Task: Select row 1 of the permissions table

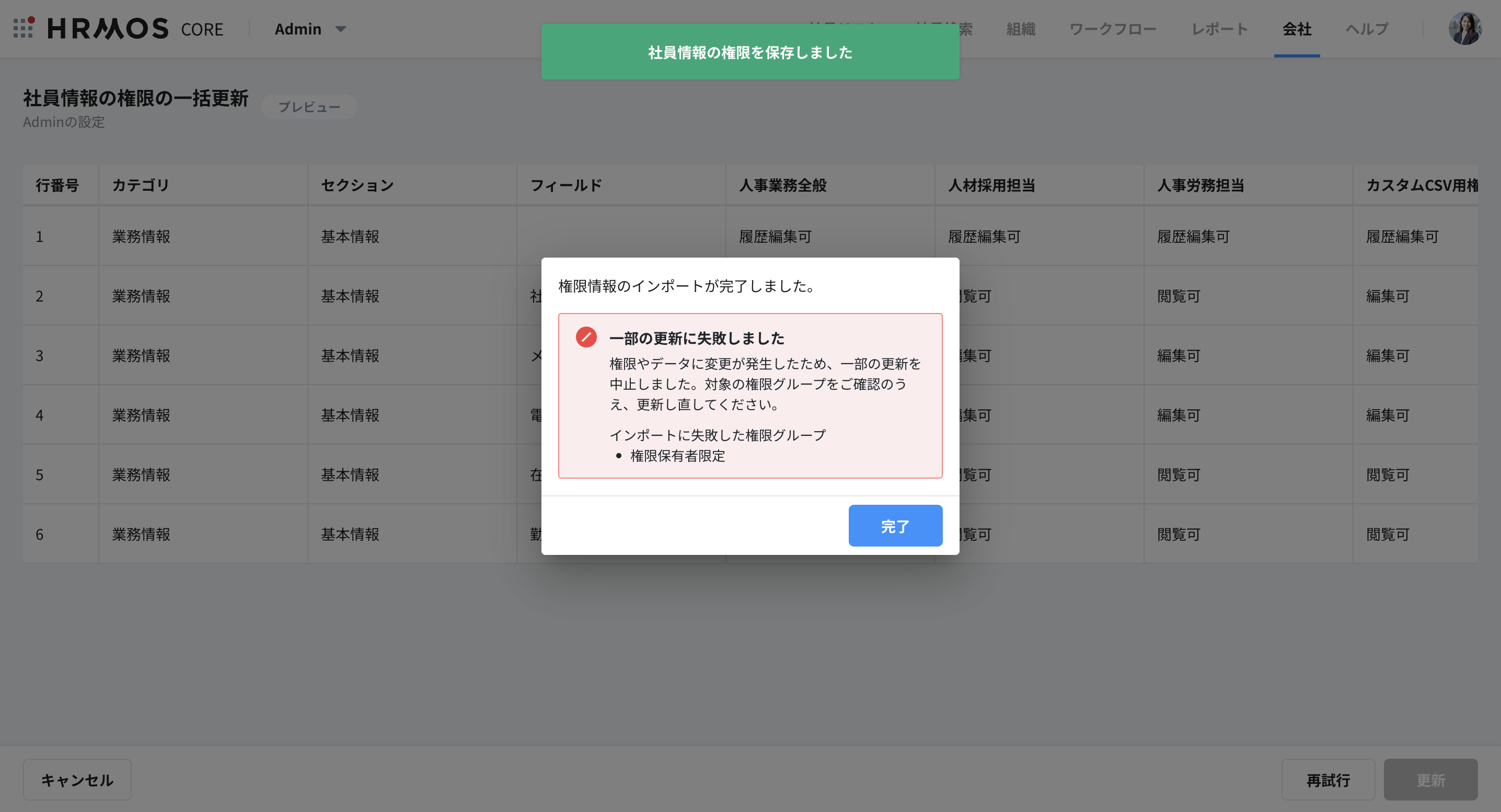Action: pyautogui.click(x=233, y=237)
